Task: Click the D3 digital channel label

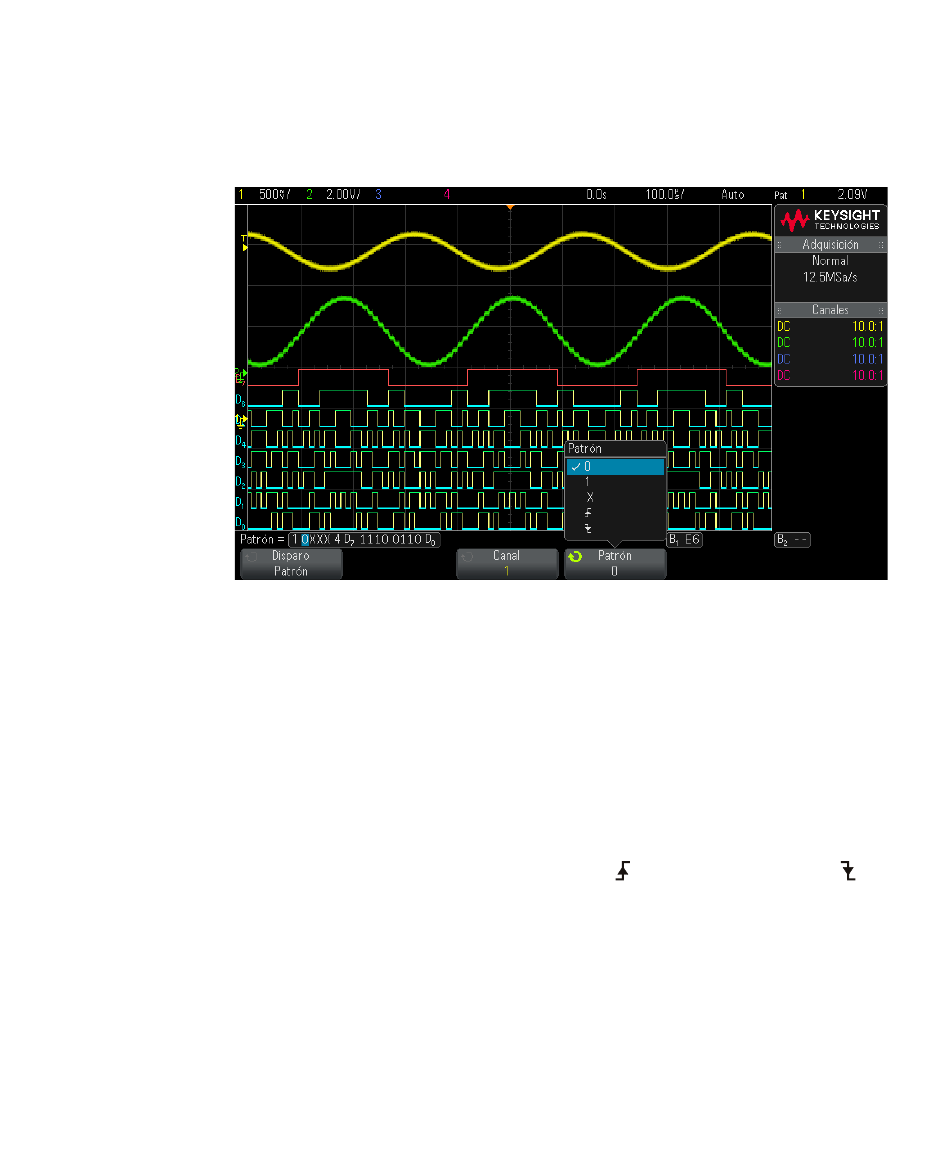Action: click(x=240, y=461)
